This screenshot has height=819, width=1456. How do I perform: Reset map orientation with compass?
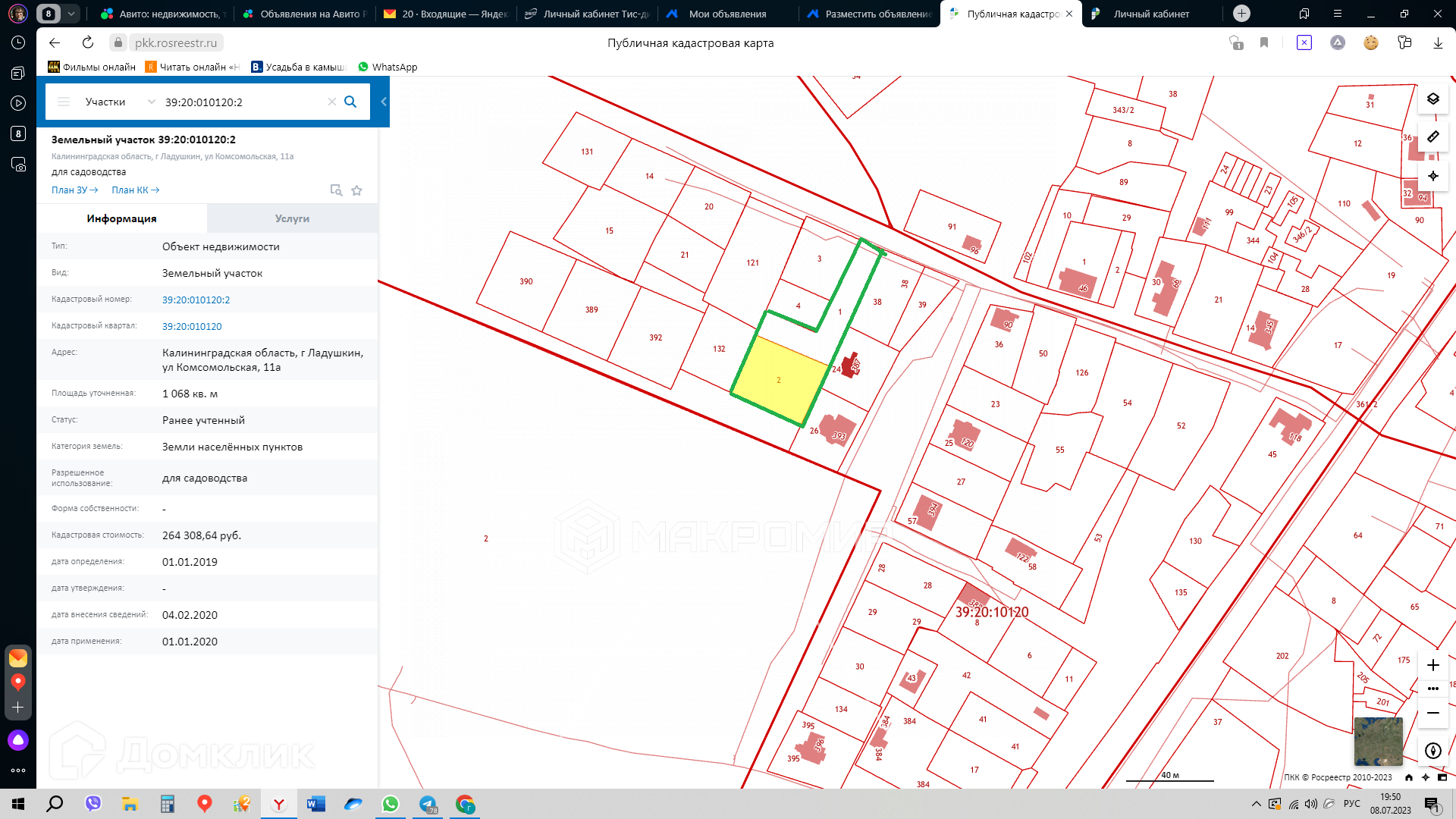pos(1432,751)
